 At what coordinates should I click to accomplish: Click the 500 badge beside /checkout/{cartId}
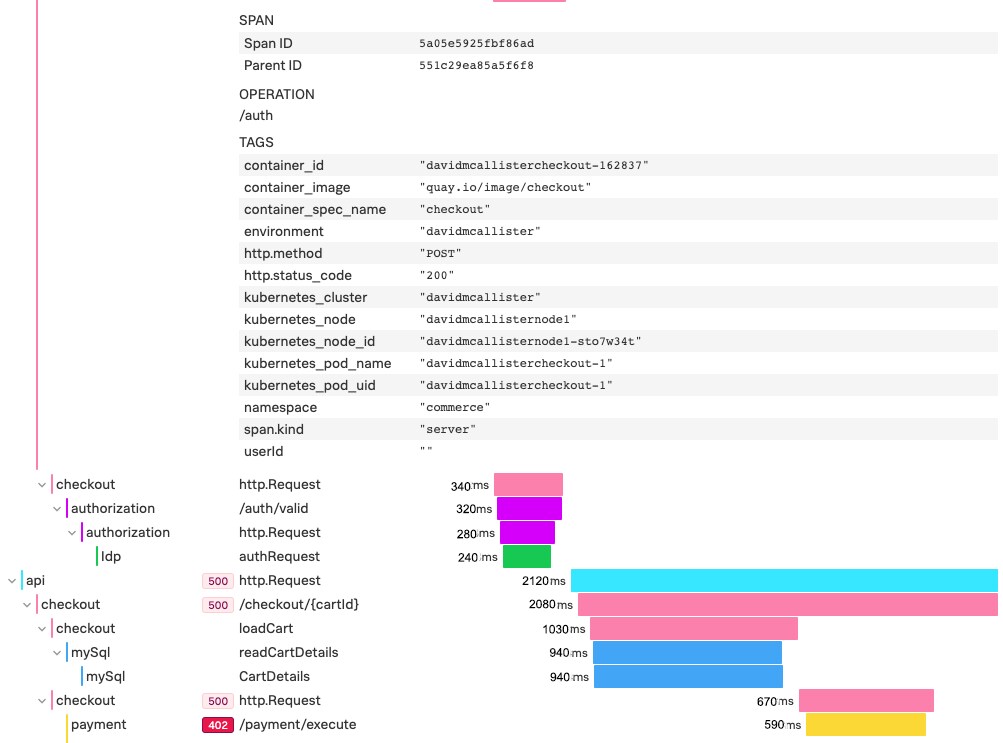[217, 604]
